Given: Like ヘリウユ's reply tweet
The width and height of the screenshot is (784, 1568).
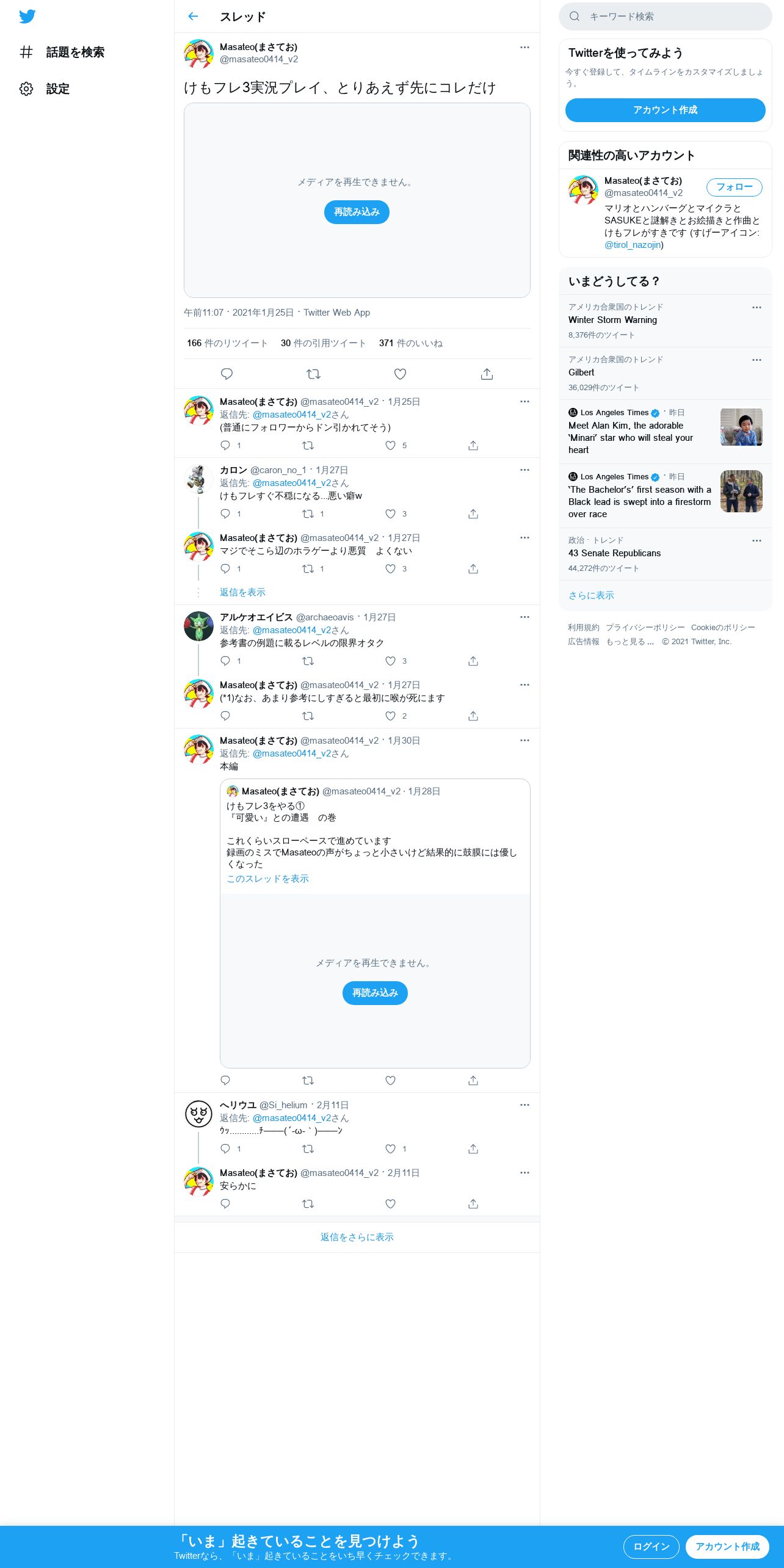Looking at the screenshot, I should coord(391,1149).
